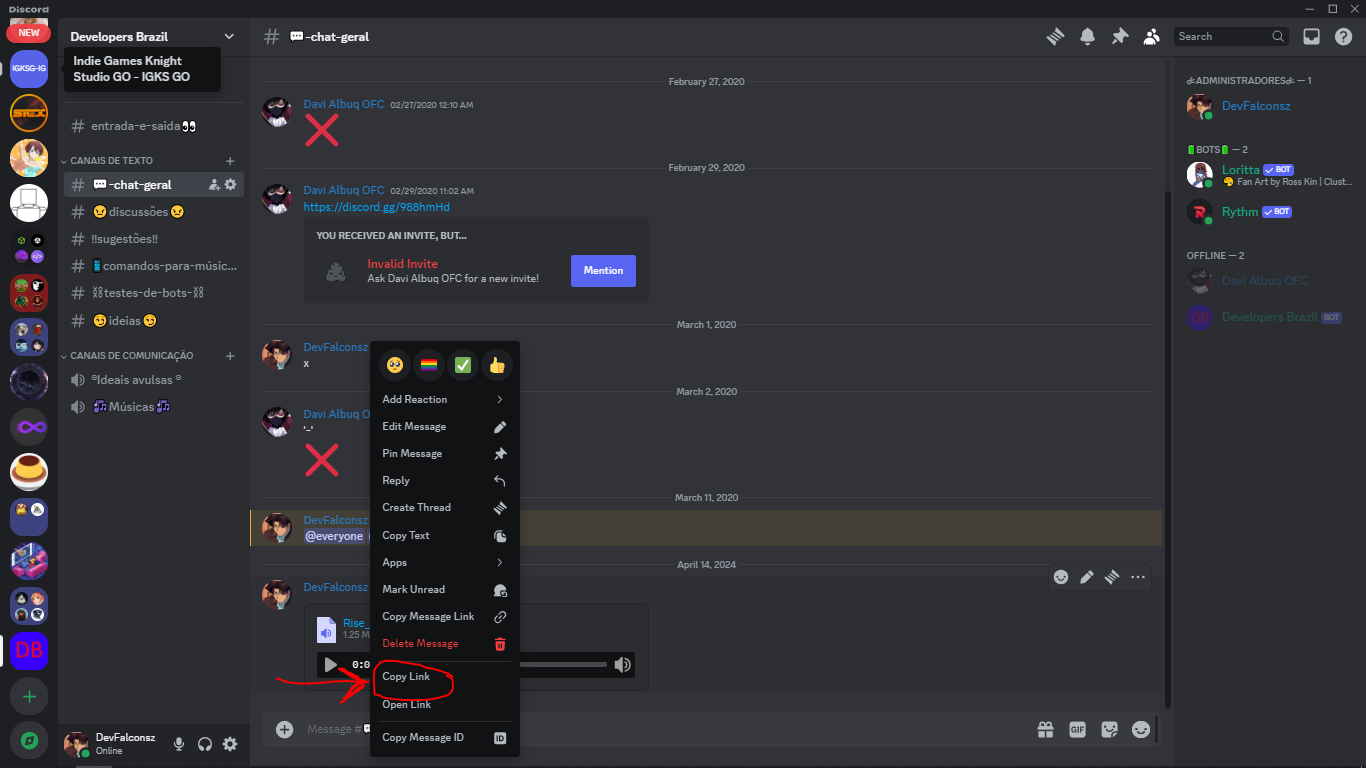Choose Edit Message from context menu
The height and width of the screenshot is (768, 1366).
tap(445, 426)
